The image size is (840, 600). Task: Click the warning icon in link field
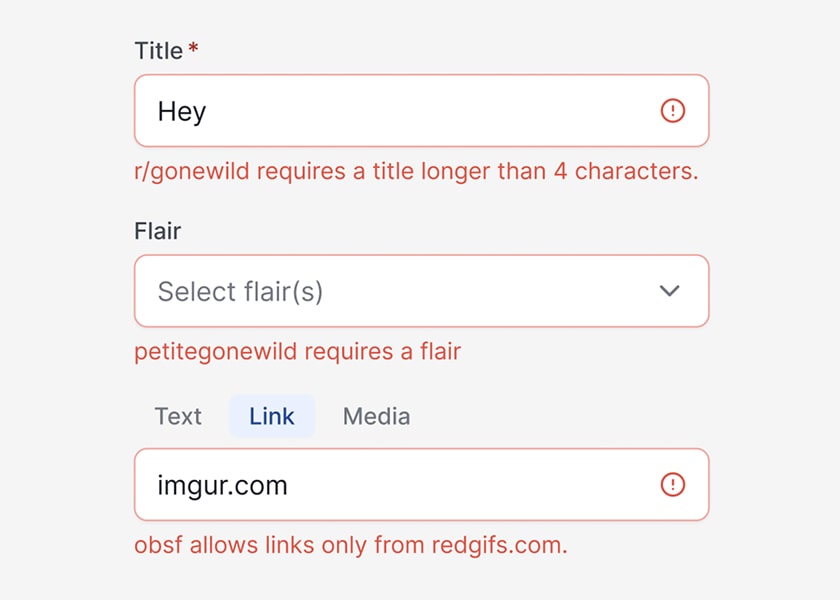coord(673,485)
